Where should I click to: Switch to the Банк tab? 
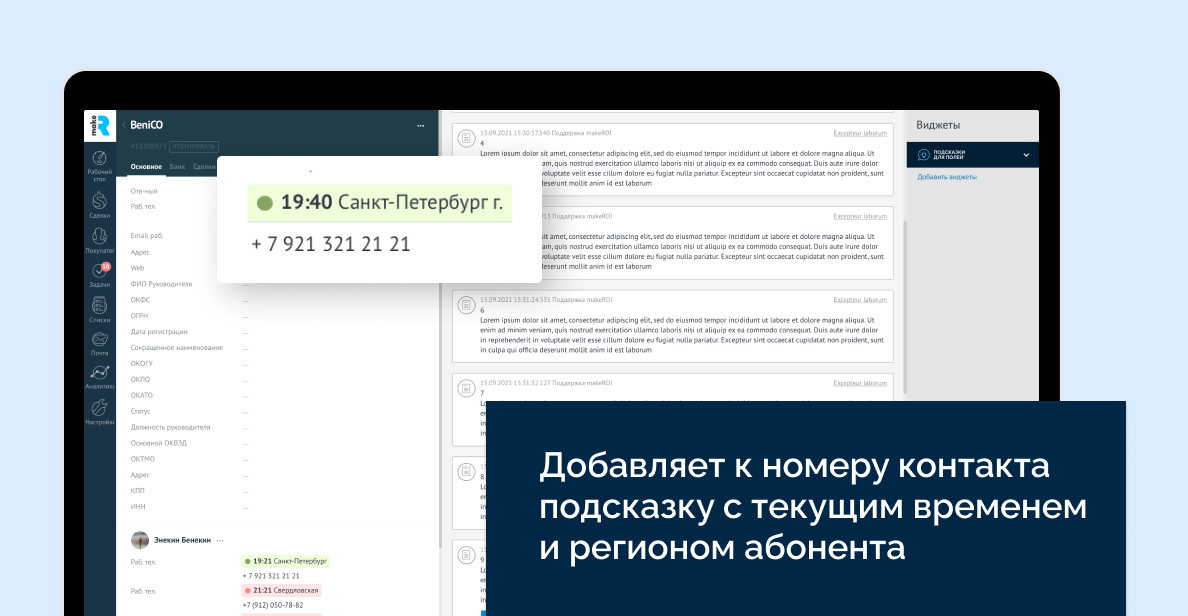[x=177, y=167]
